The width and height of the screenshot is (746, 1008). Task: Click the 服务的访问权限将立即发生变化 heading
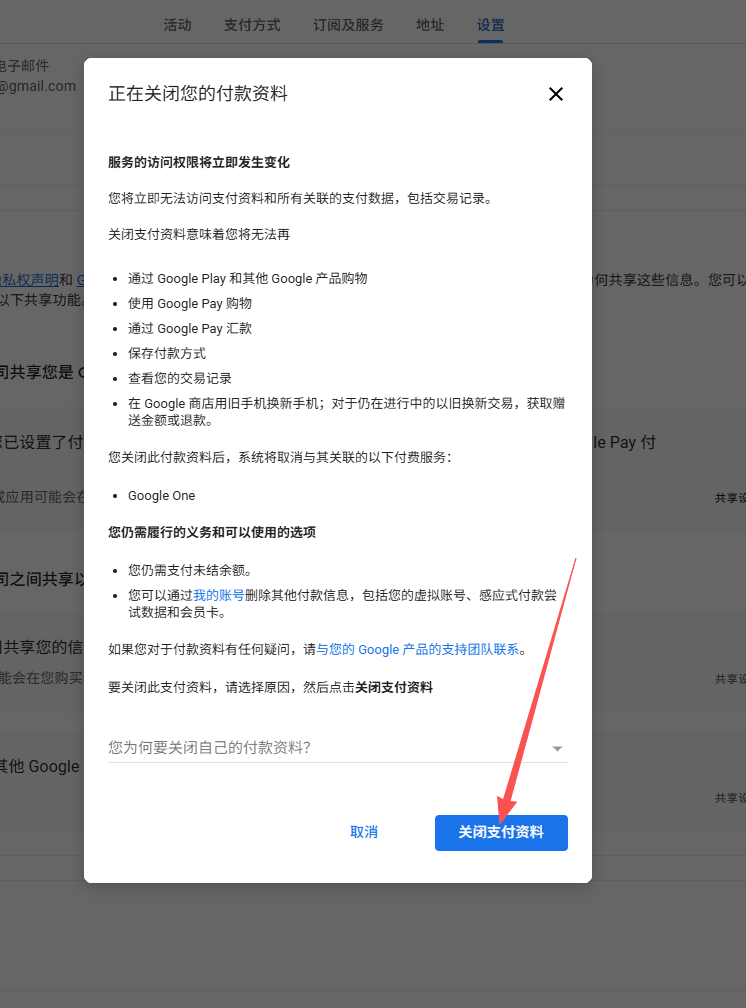click(x=199, y=162)
